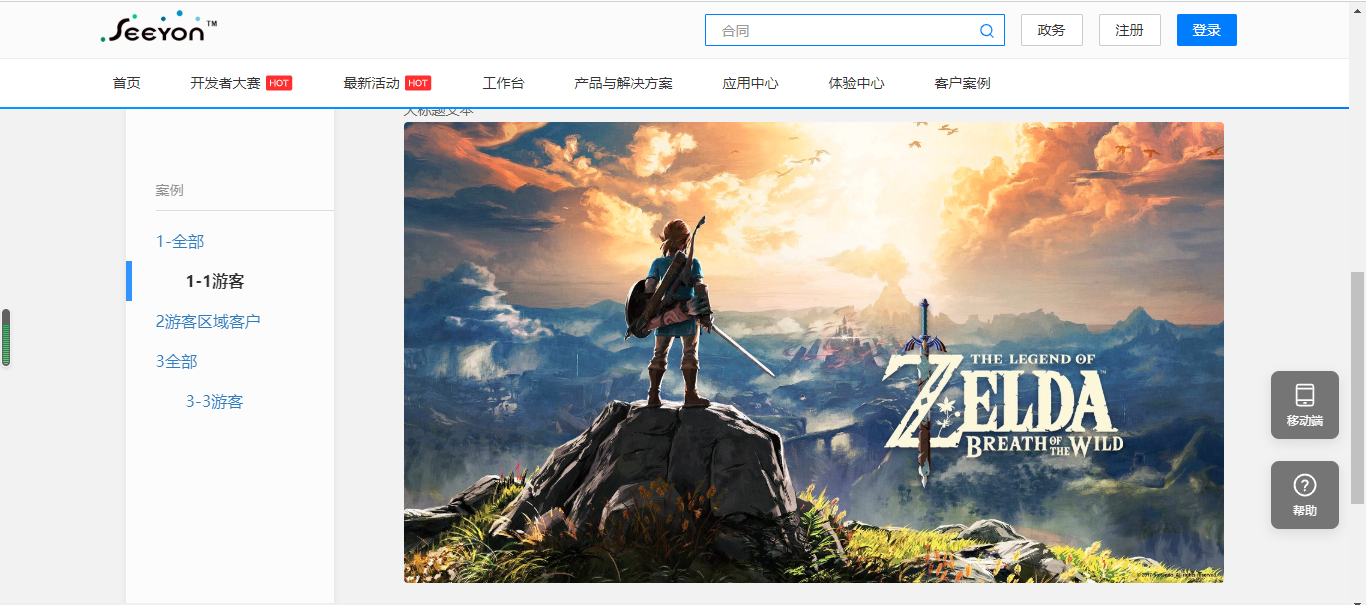Open the 移动端 mobile phone icon
The width and height of the screenshot is (1366, 605).
coord(1304,395)
